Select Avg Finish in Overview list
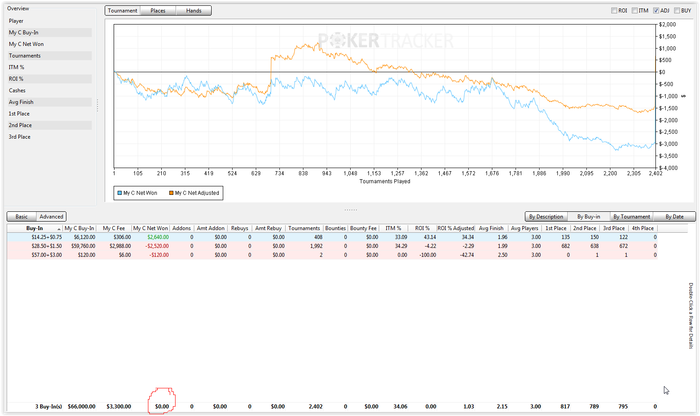The width and height of the screenshot is (700, 416). pos(50,102)
